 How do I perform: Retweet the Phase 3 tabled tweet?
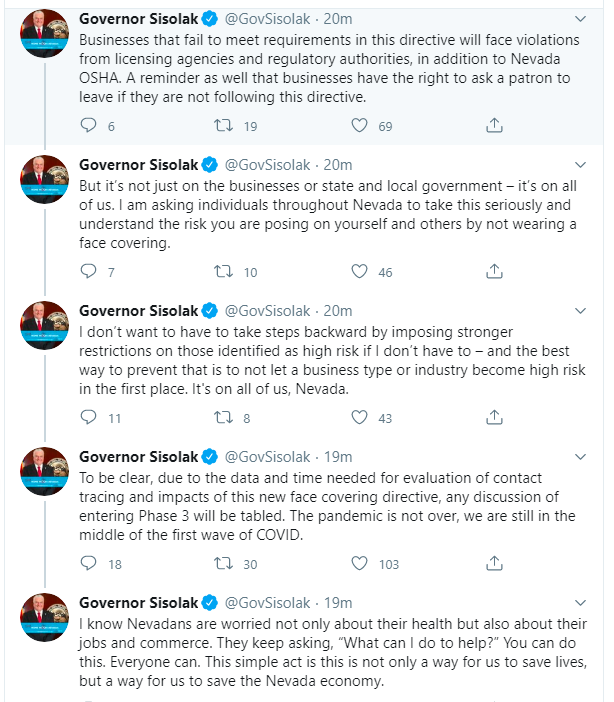[x=227, y=563]
